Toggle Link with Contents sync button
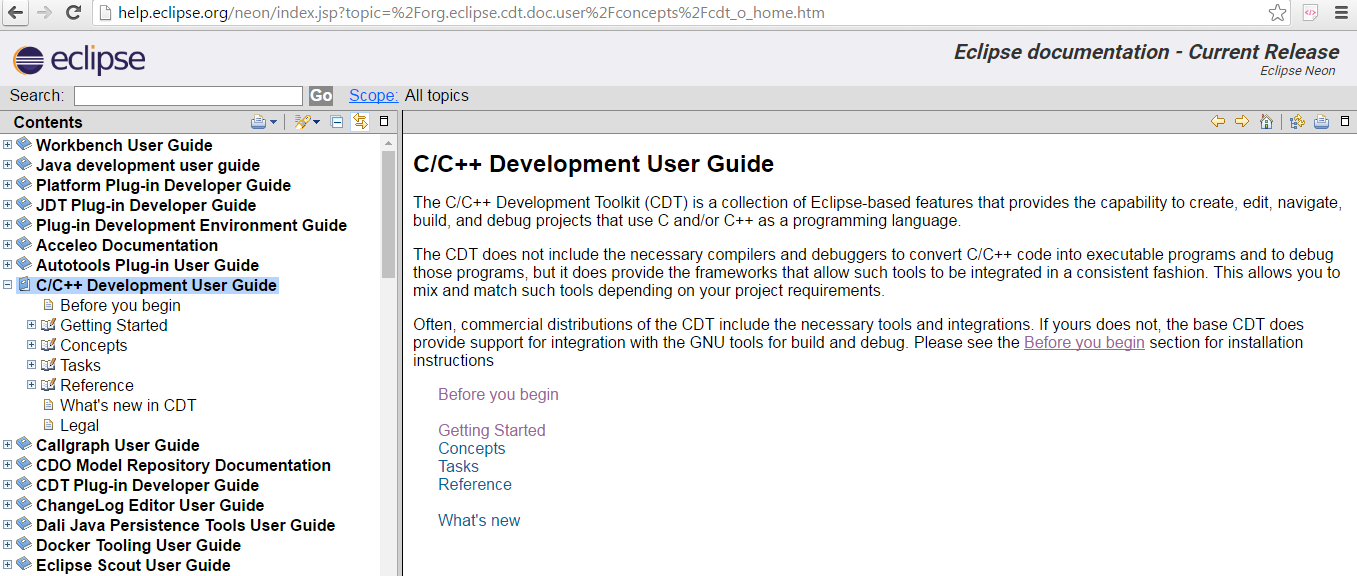 360,122
